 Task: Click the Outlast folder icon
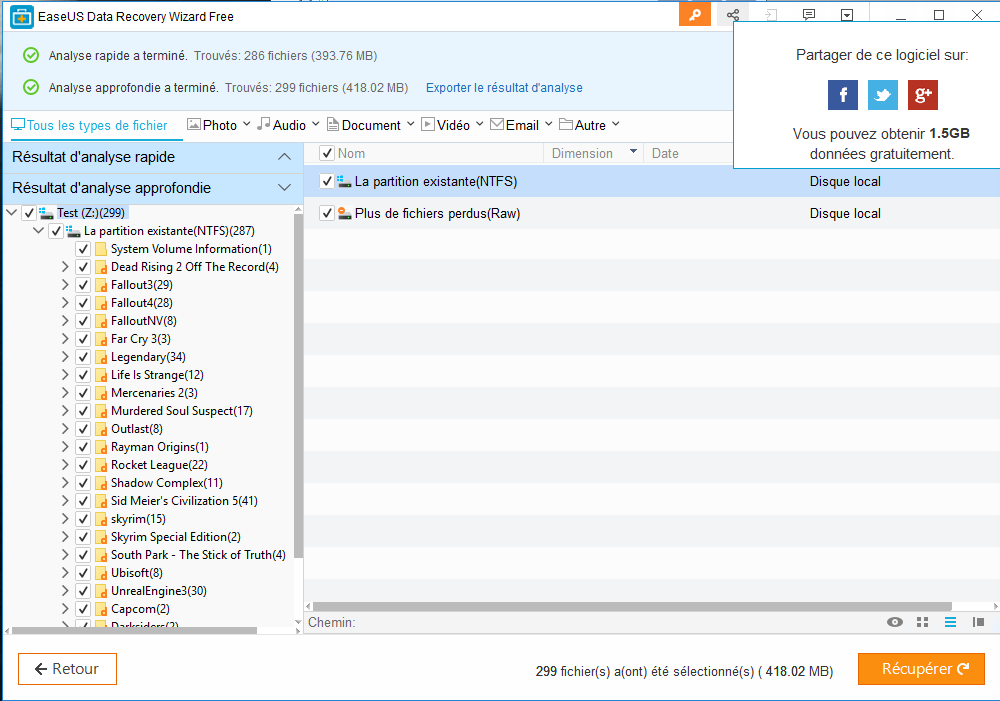101,429
